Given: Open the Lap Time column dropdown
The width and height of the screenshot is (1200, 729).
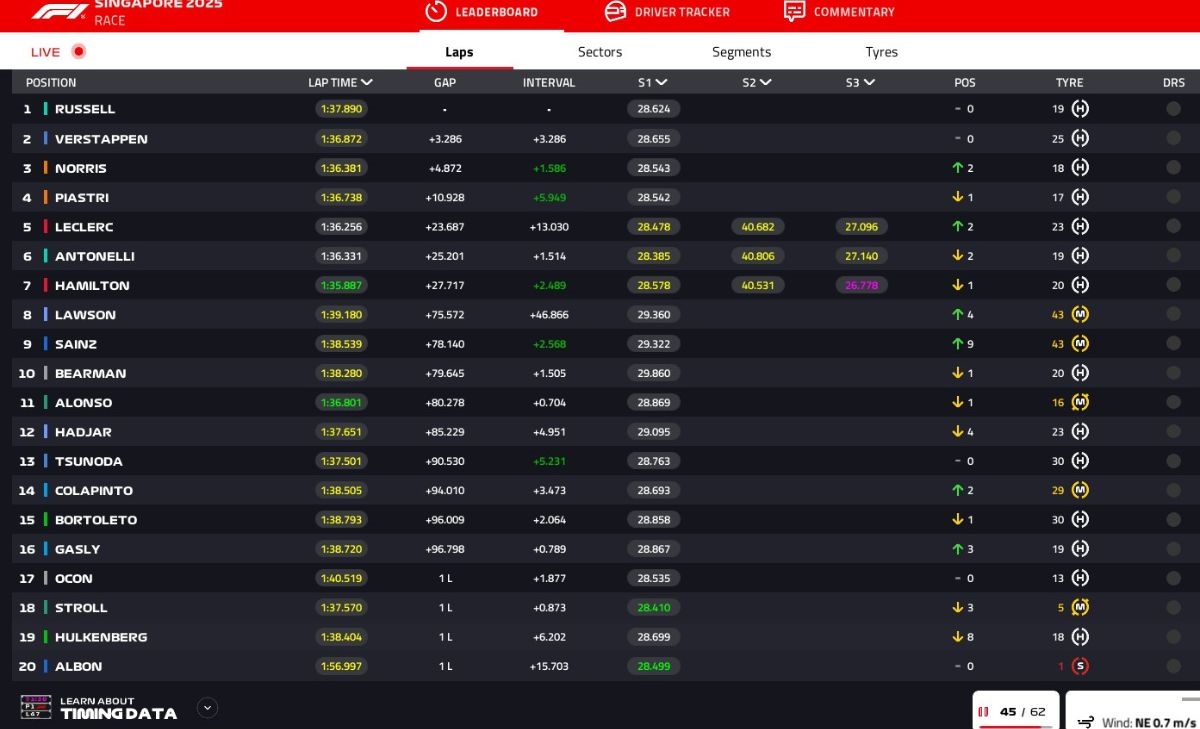Looking at the screenshot, I should point(367,83).
